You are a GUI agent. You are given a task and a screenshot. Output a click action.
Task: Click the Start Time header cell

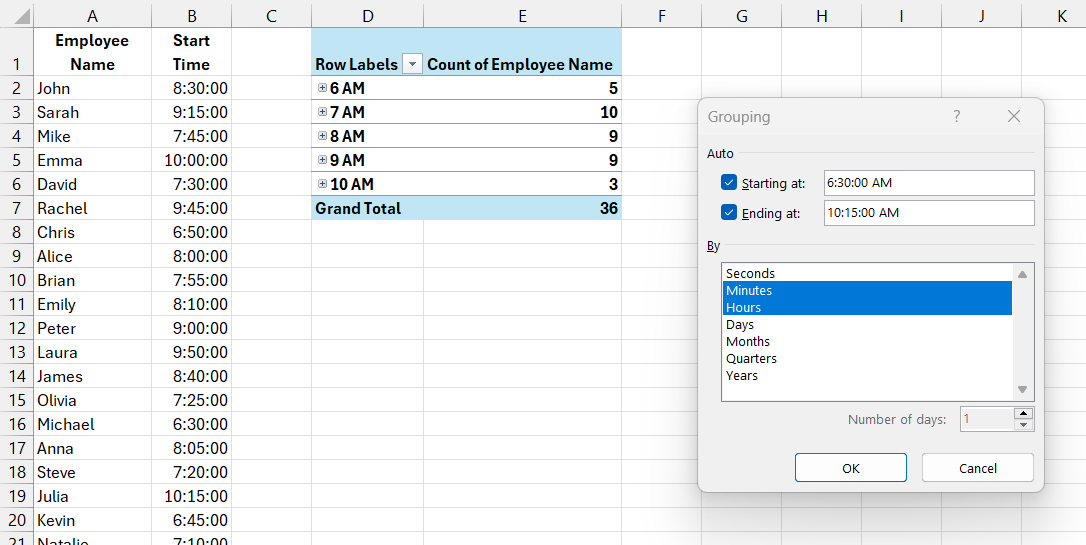click(192, 52)
